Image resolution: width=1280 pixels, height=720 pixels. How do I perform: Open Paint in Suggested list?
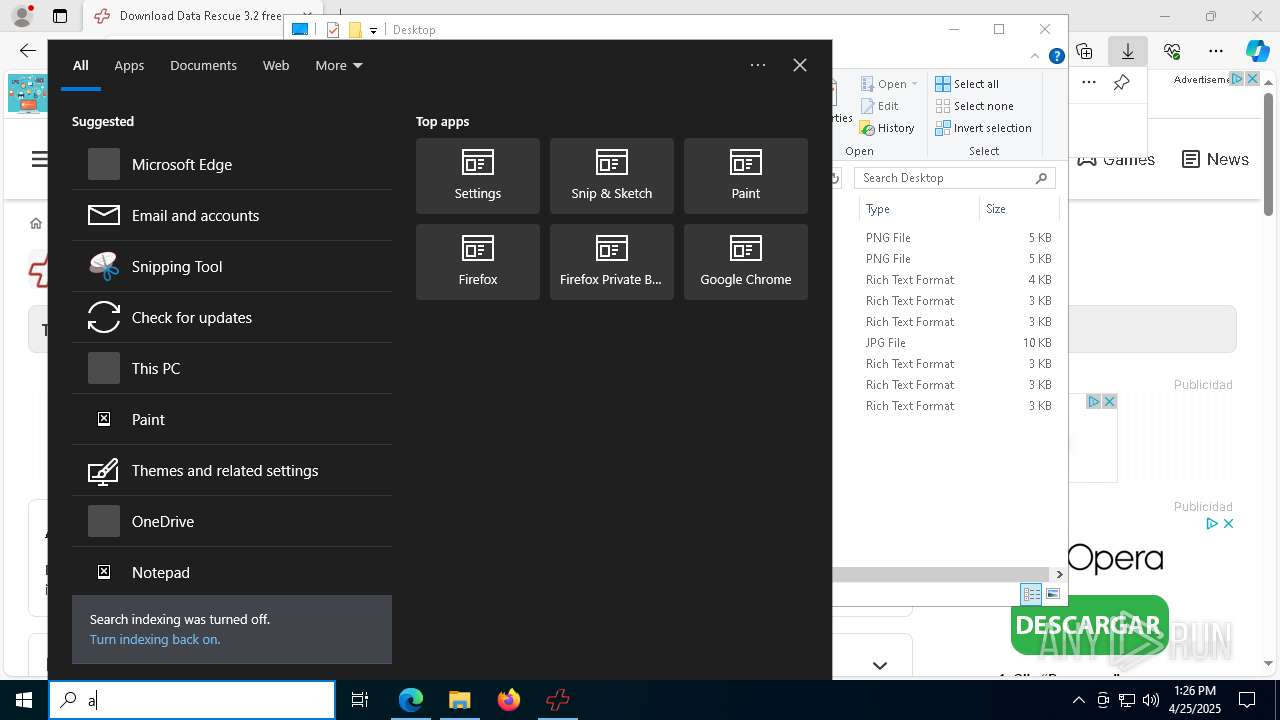tap(232, 419)
